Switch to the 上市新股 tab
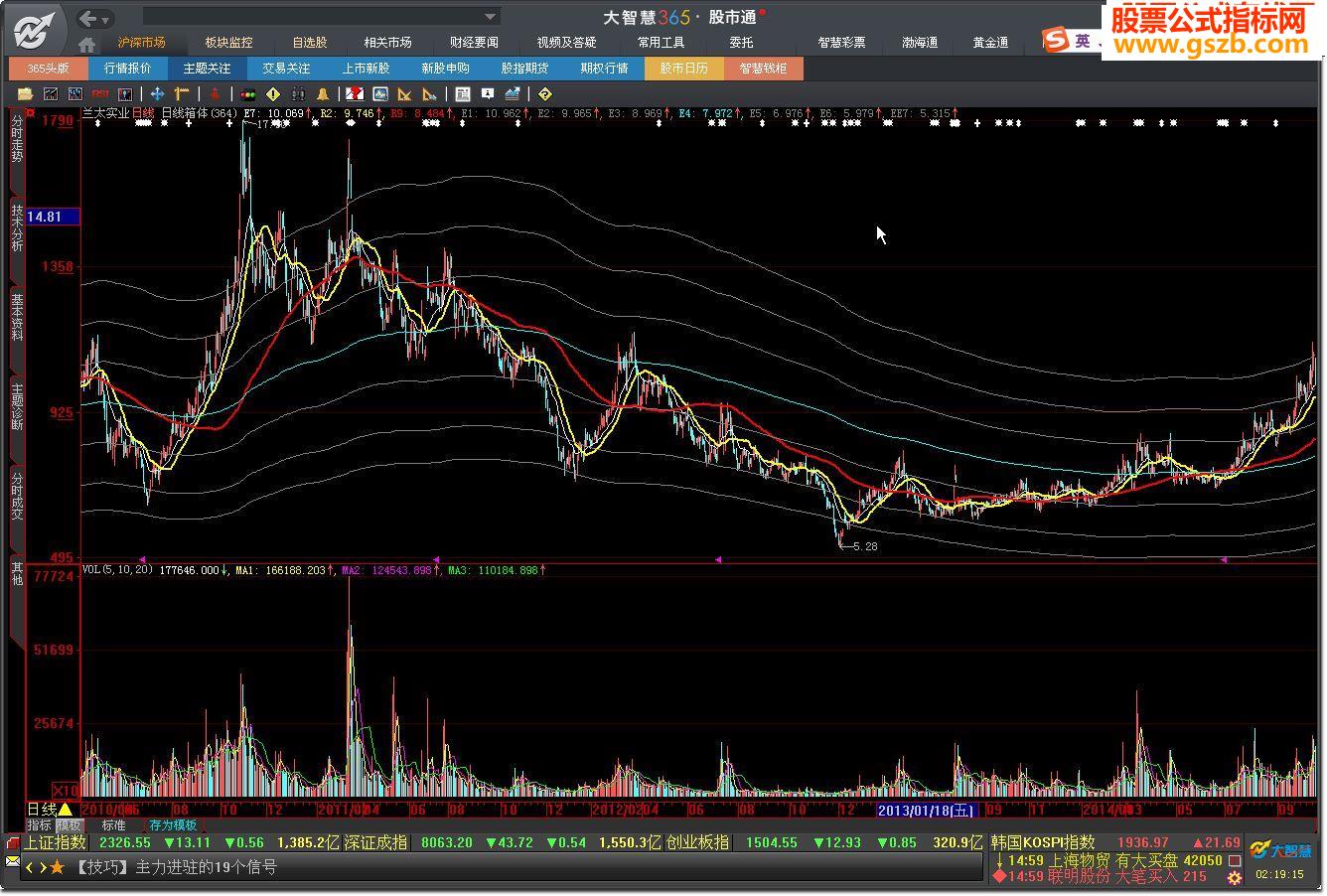Screen dimensions: 1327x896 click(x=366, y=69)
